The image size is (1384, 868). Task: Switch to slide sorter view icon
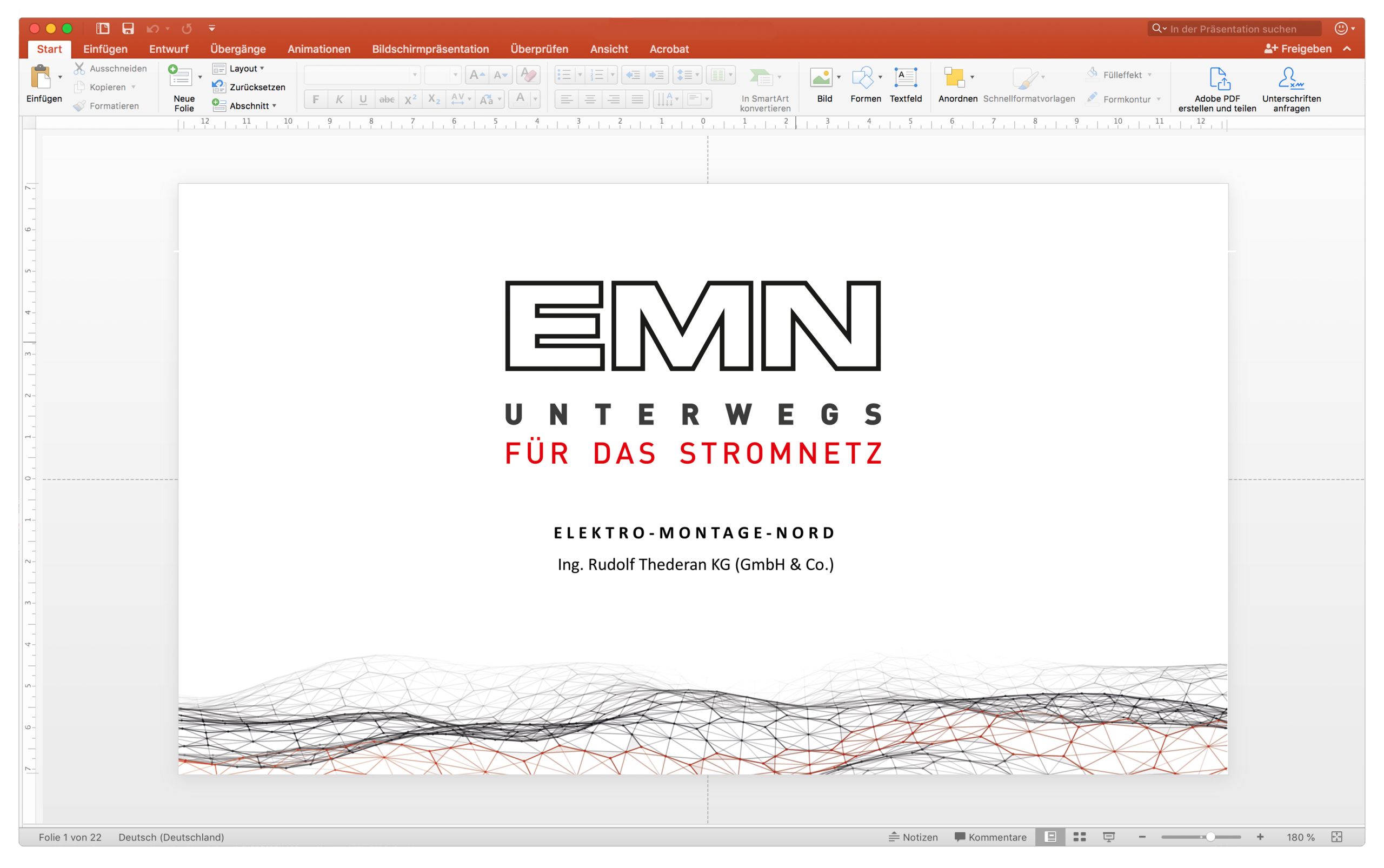[x=1080, y=837]
